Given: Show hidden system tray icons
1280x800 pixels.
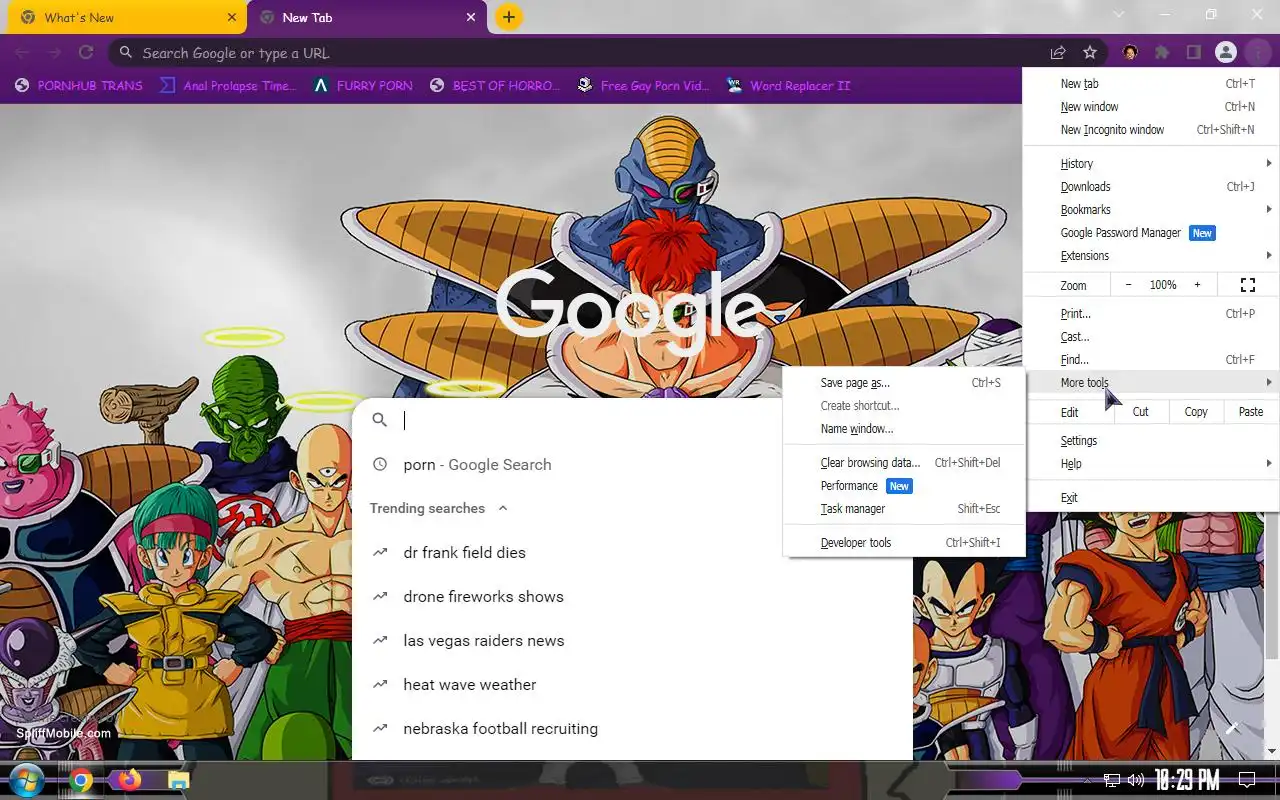Looking at the screenshot, I should 1089,780.
